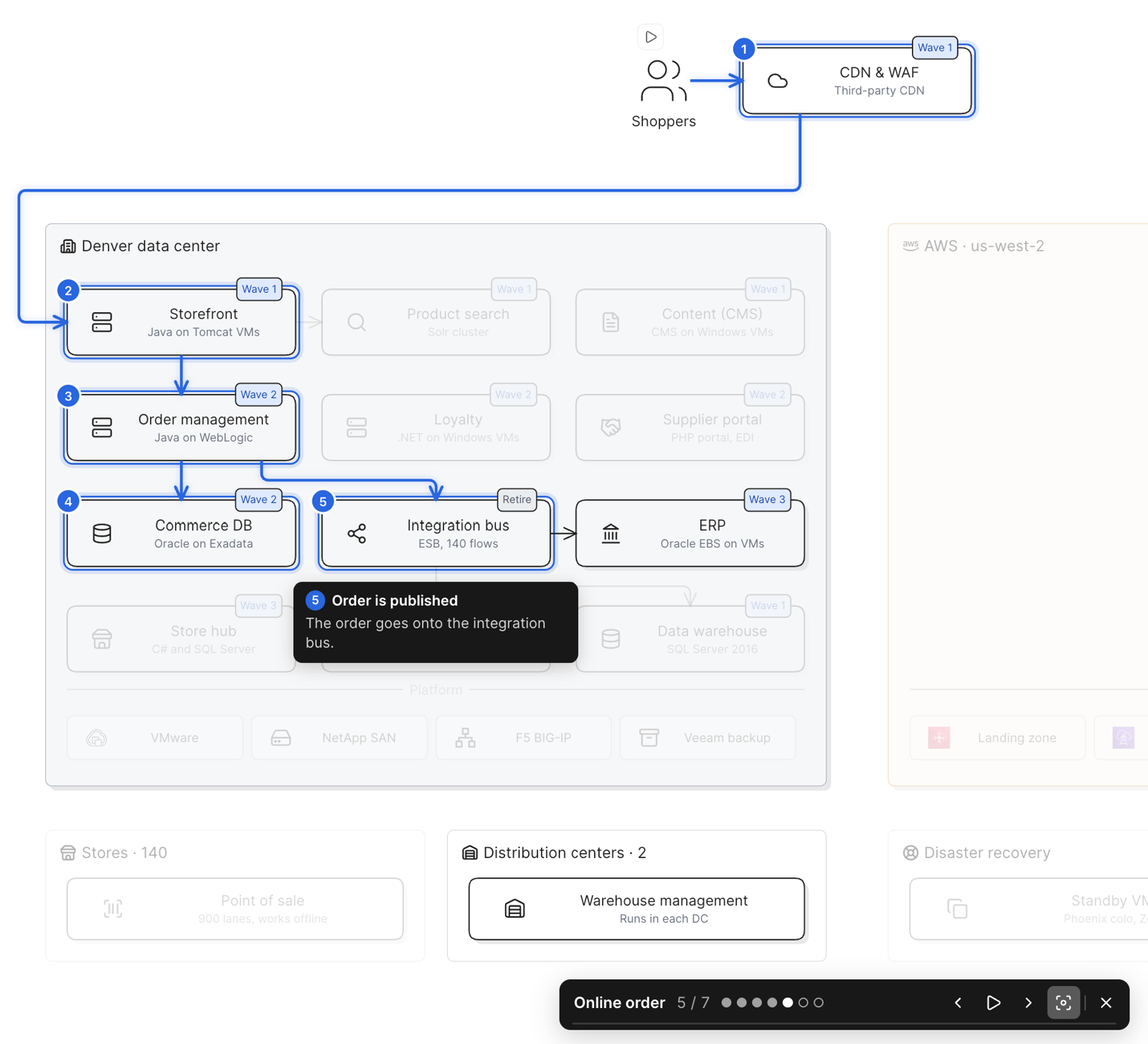Click the Shoppers people icon
Viewport: 1148px width, 1044px height.
click(664, 80)
